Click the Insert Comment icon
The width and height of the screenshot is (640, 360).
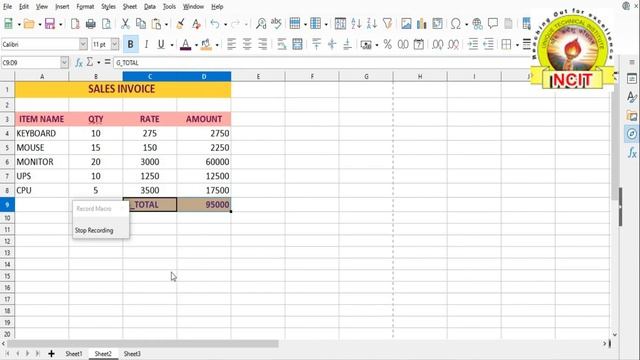pos(493,24)
